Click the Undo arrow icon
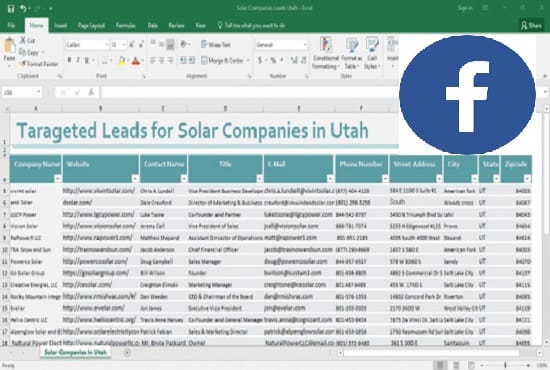The height and width of the screenshot is (370, 550). (23, 8)
